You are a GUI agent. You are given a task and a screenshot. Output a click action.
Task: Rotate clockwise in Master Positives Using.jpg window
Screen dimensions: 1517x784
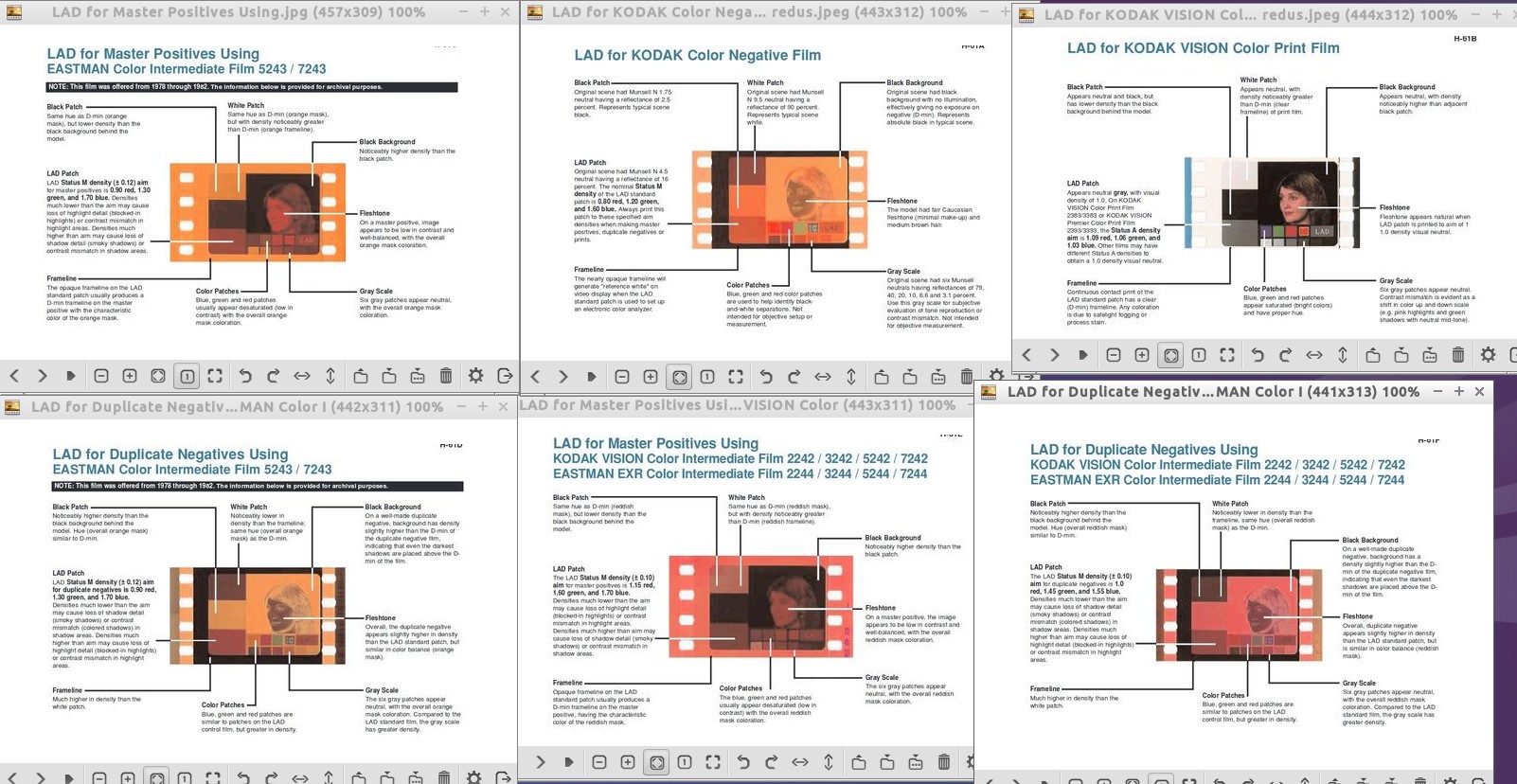click(274, 376)
